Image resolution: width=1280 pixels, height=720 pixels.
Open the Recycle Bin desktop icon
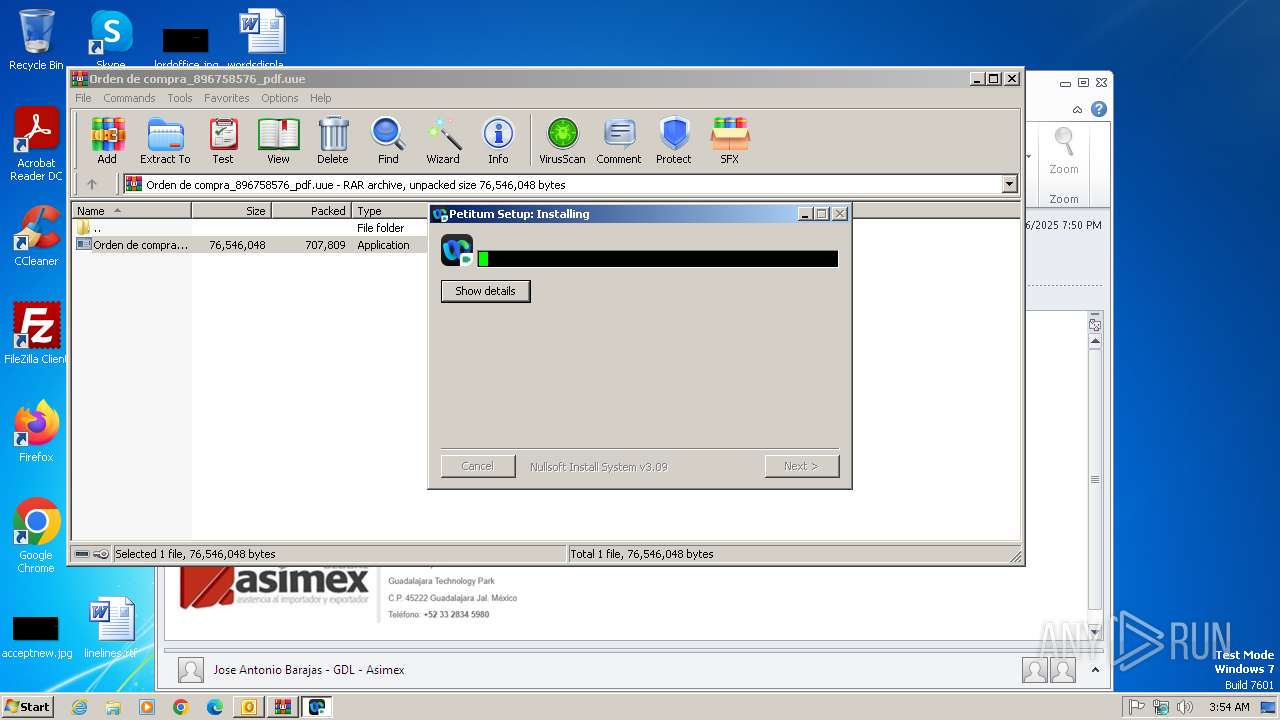[x=36, y=40]
